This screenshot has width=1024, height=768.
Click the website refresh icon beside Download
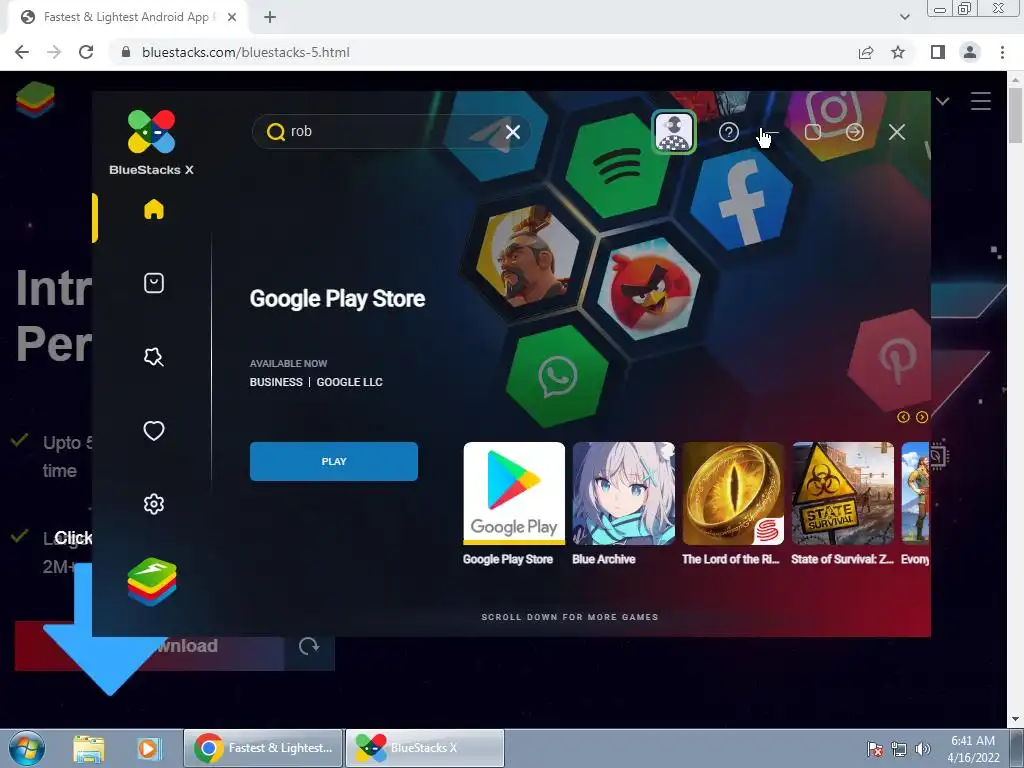point(309,646)
